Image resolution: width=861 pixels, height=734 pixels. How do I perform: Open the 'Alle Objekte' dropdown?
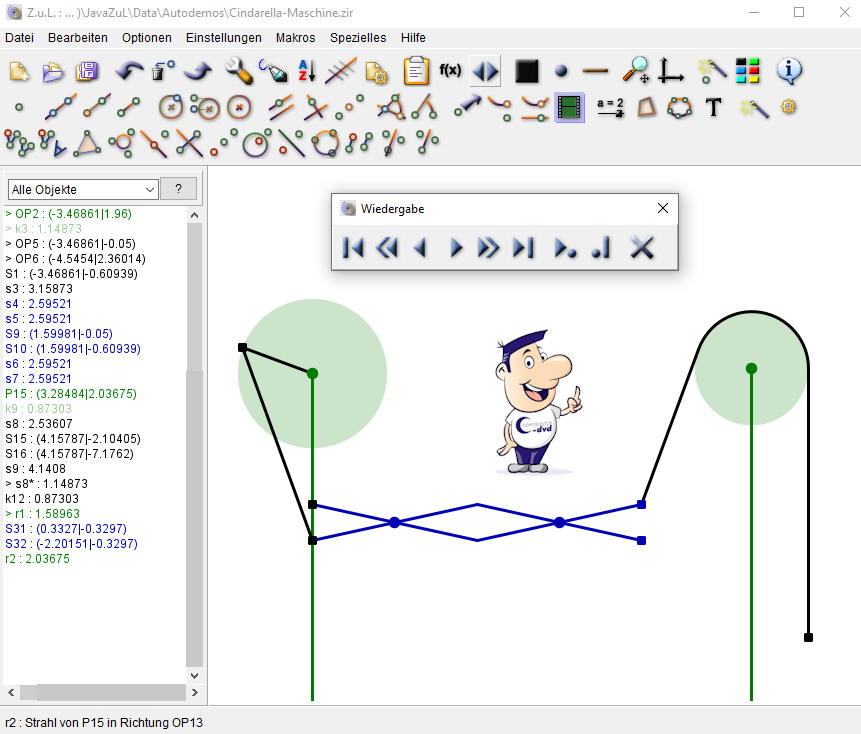click(83, 189)
